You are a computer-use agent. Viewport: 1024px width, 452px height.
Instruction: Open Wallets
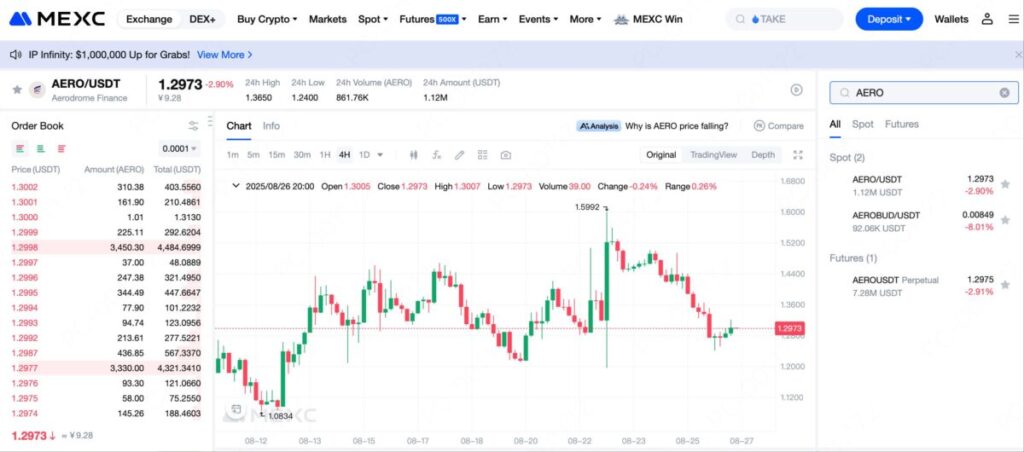952,19
